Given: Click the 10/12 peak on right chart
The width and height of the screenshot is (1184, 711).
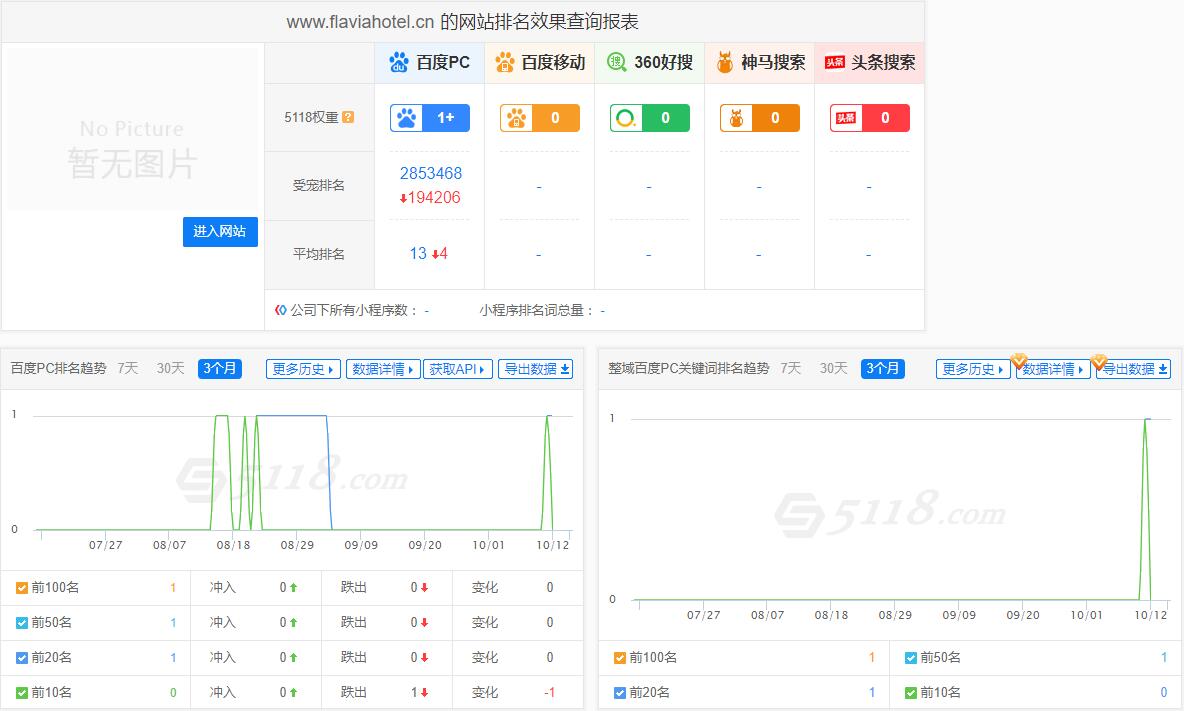Looking at the screenshot, I should (x=1146, y=420).
